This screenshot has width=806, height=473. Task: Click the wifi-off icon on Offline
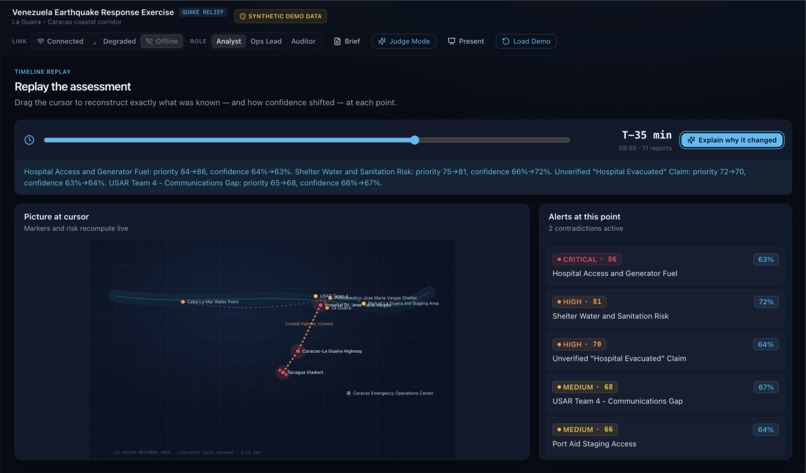tap(149, 41)
